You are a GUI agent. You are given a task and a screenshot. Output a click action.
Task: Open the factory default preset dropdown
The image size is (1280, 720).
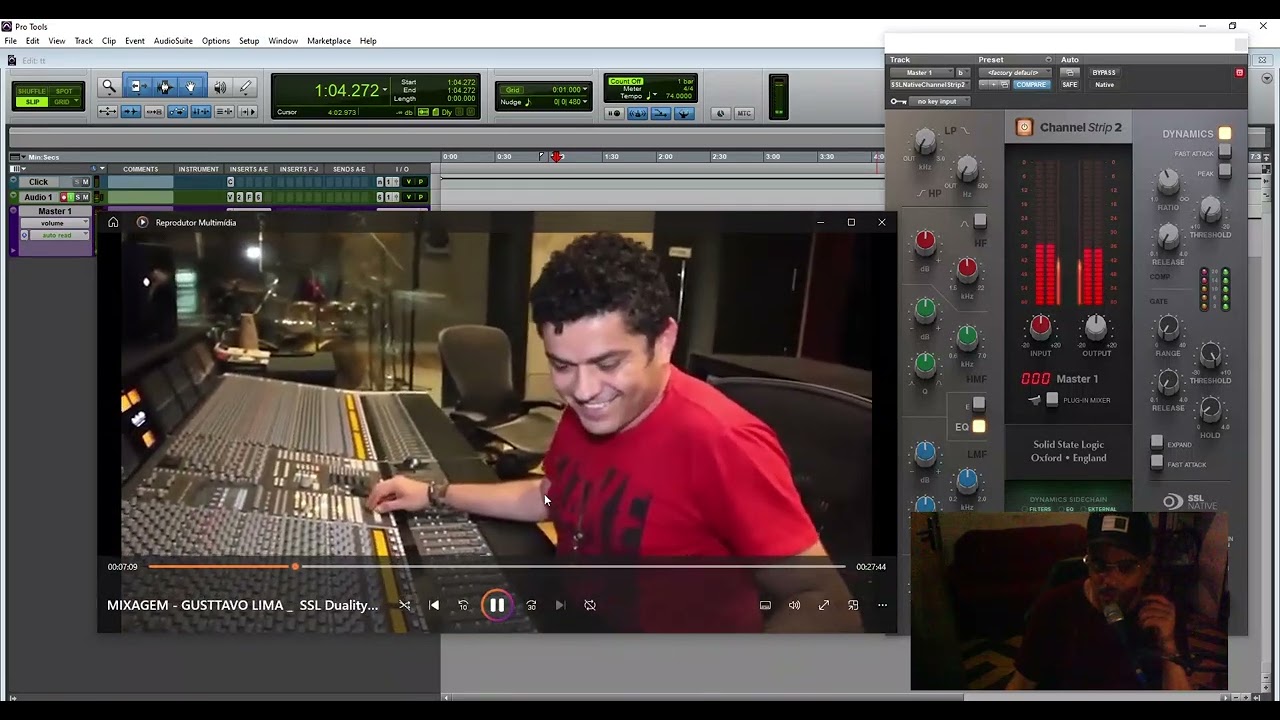pos(1015,73)
